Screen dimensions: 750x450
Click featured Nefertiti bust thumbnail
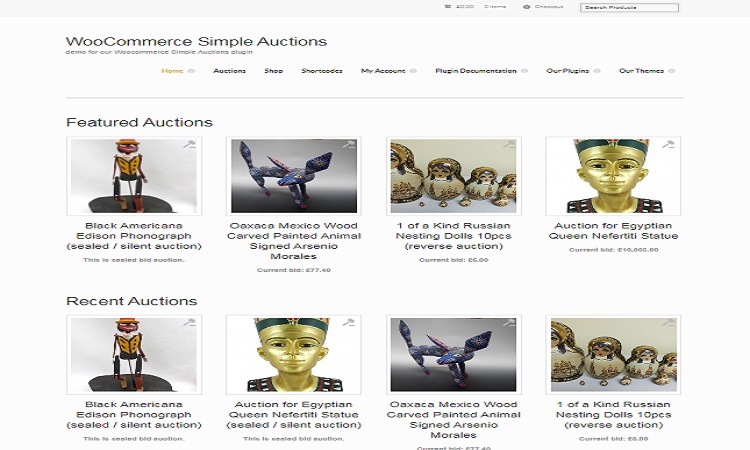coord(613,176)
